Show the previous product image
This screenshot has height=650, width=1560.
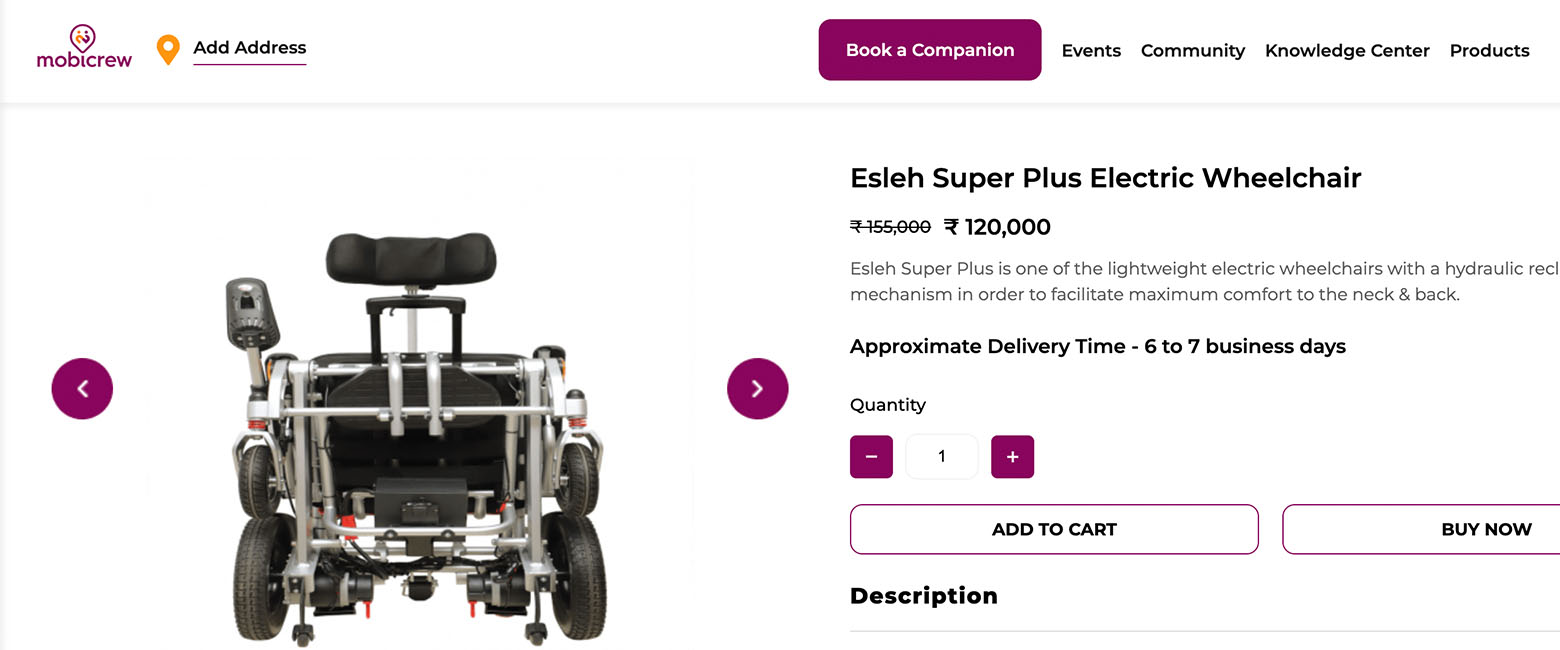[x=82, y=388]
